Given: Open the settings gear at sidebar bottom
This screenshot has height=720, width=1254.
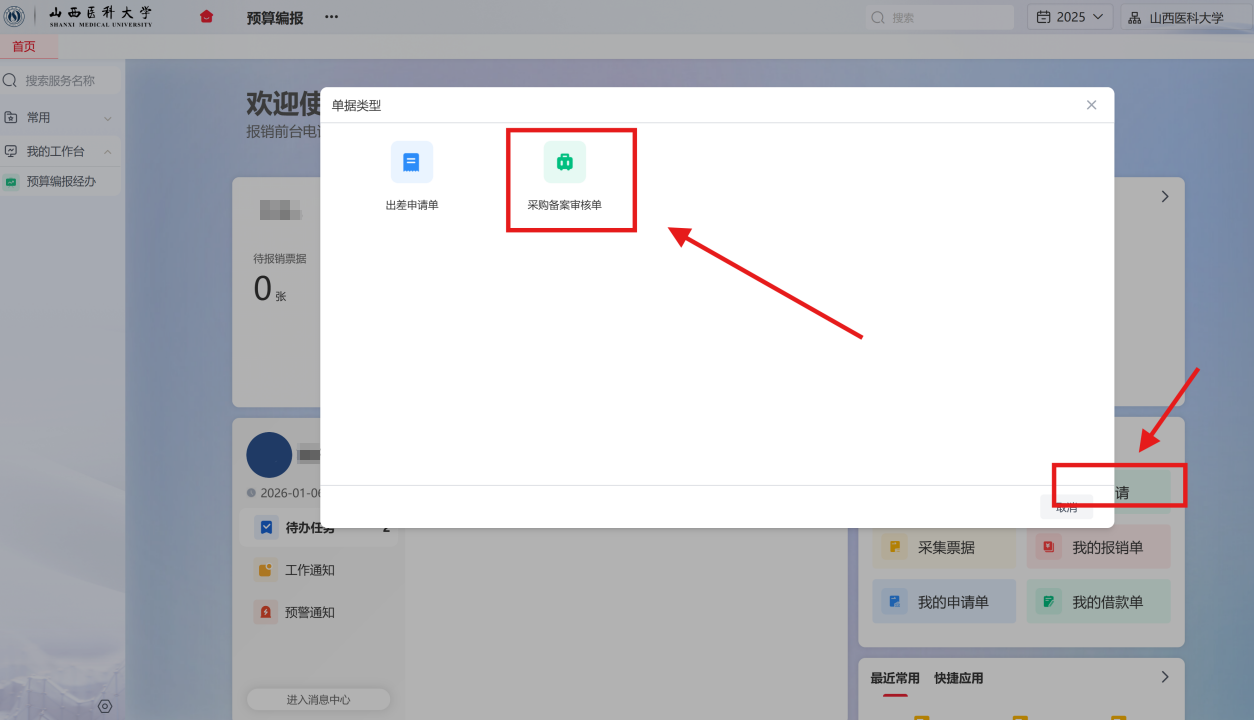Looking at the screenshot, I should [105, 706].
